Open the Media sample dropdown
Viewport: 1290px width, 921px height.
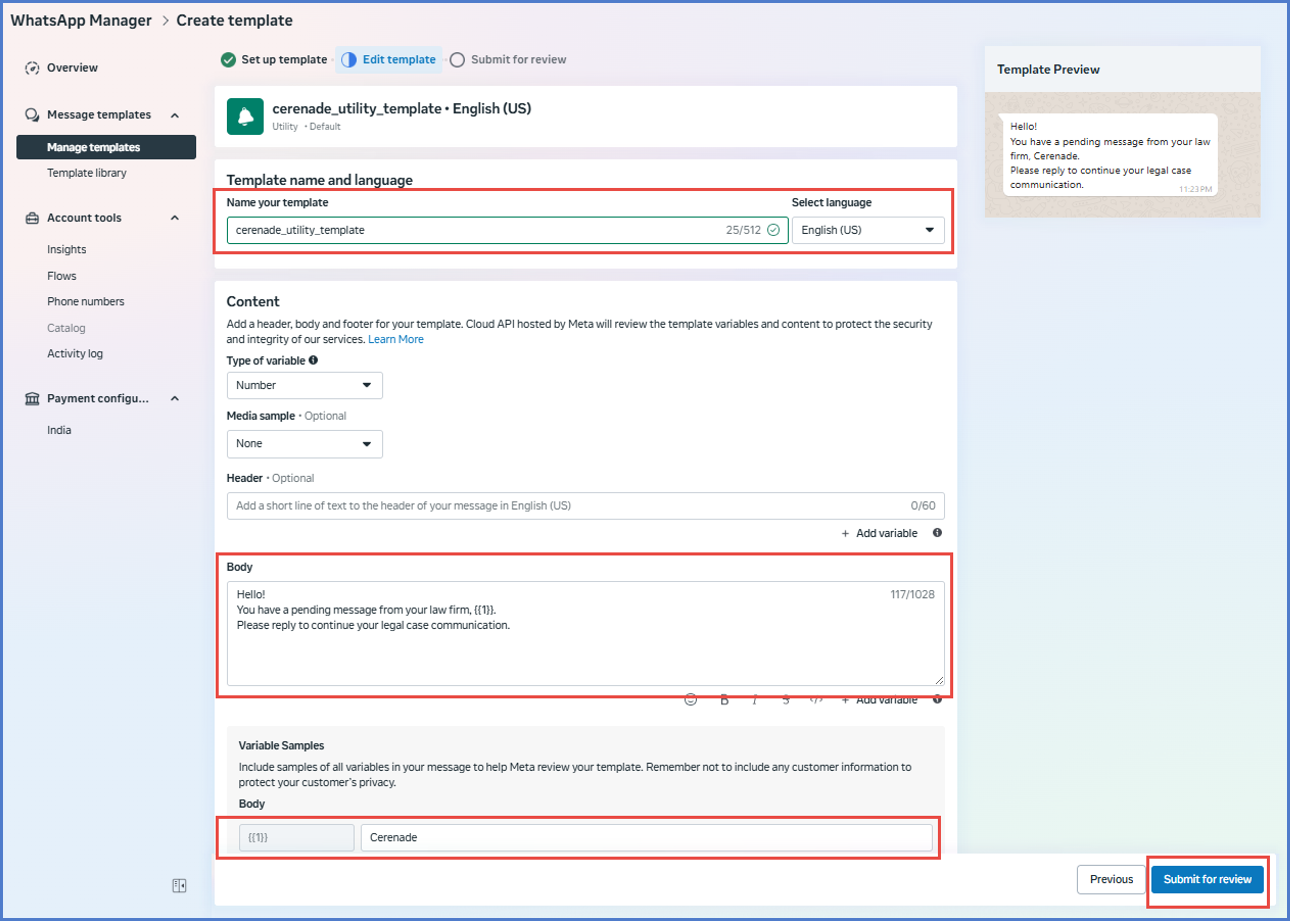click(x=304, y=443)
